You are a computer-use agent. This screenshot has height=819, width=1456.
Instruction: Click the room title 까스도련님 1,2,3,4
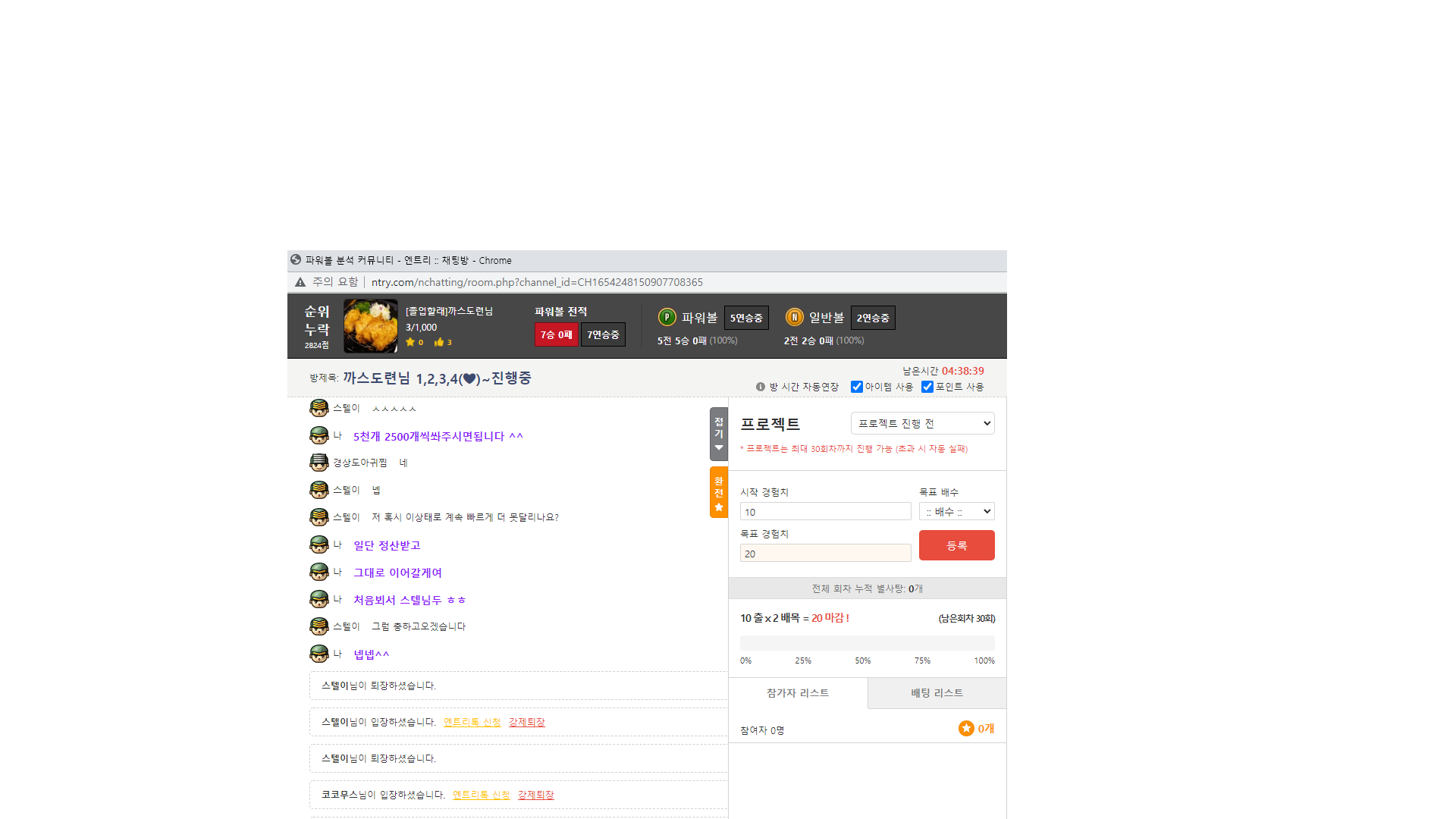pyautogui.click(x=437, y=378)
